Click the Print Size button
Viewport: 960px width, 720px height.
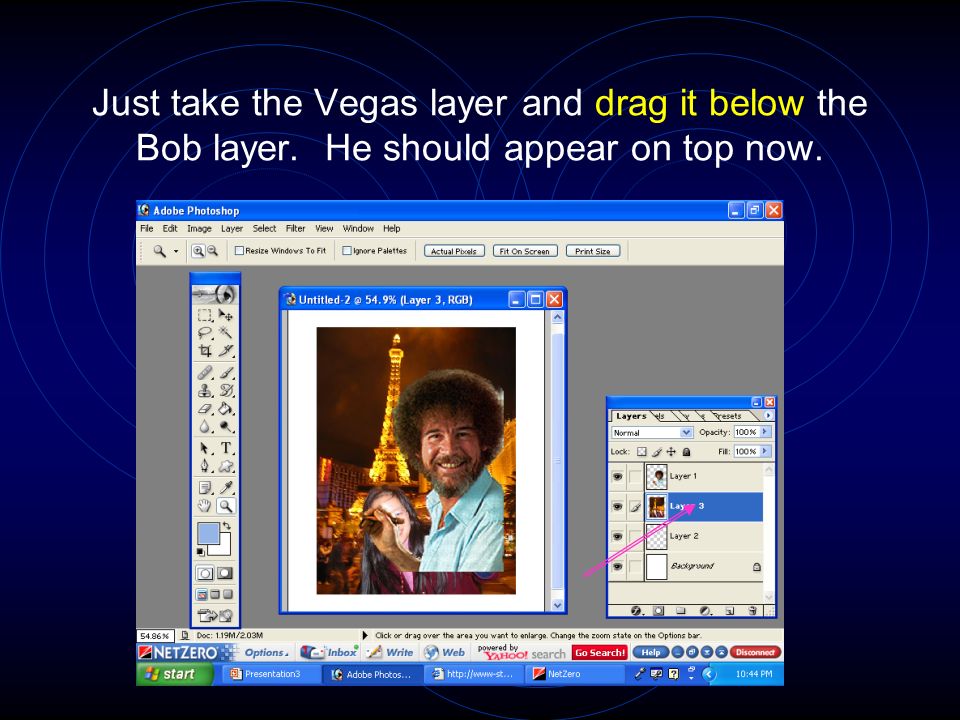tap(593, 251)
